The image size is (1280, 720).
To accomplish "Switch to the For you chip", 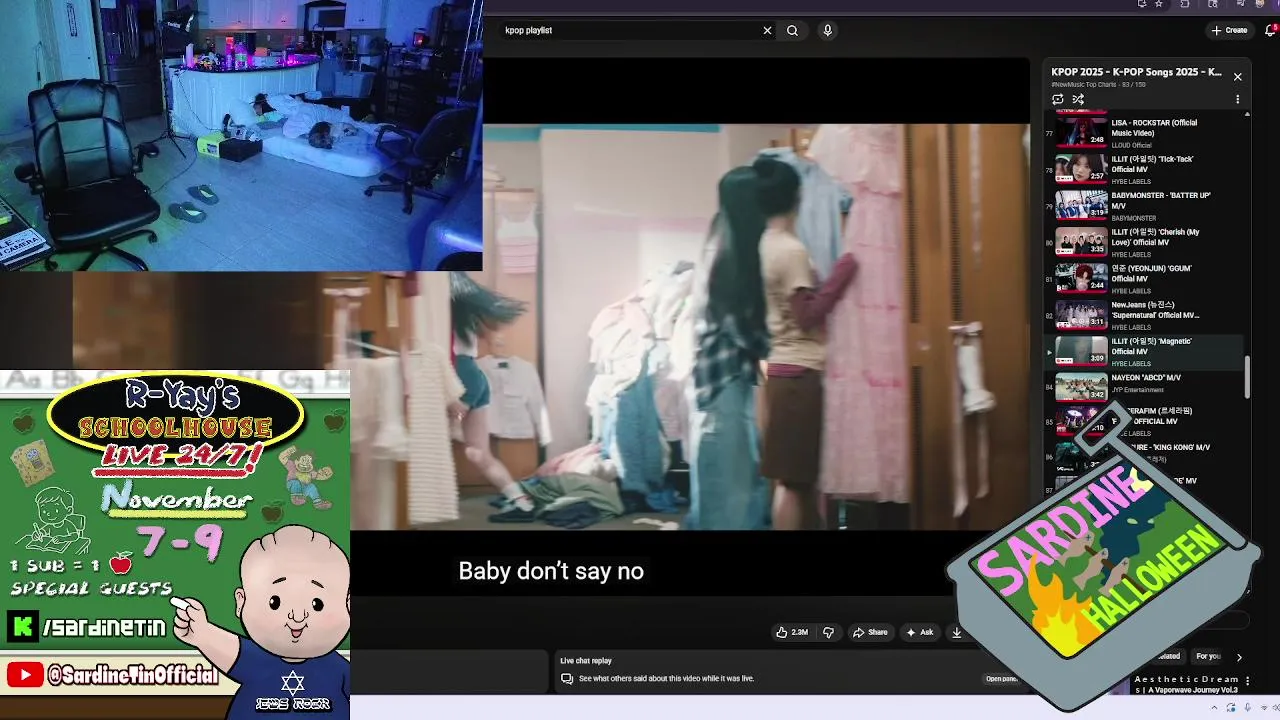I will [x=1208, y=656].
